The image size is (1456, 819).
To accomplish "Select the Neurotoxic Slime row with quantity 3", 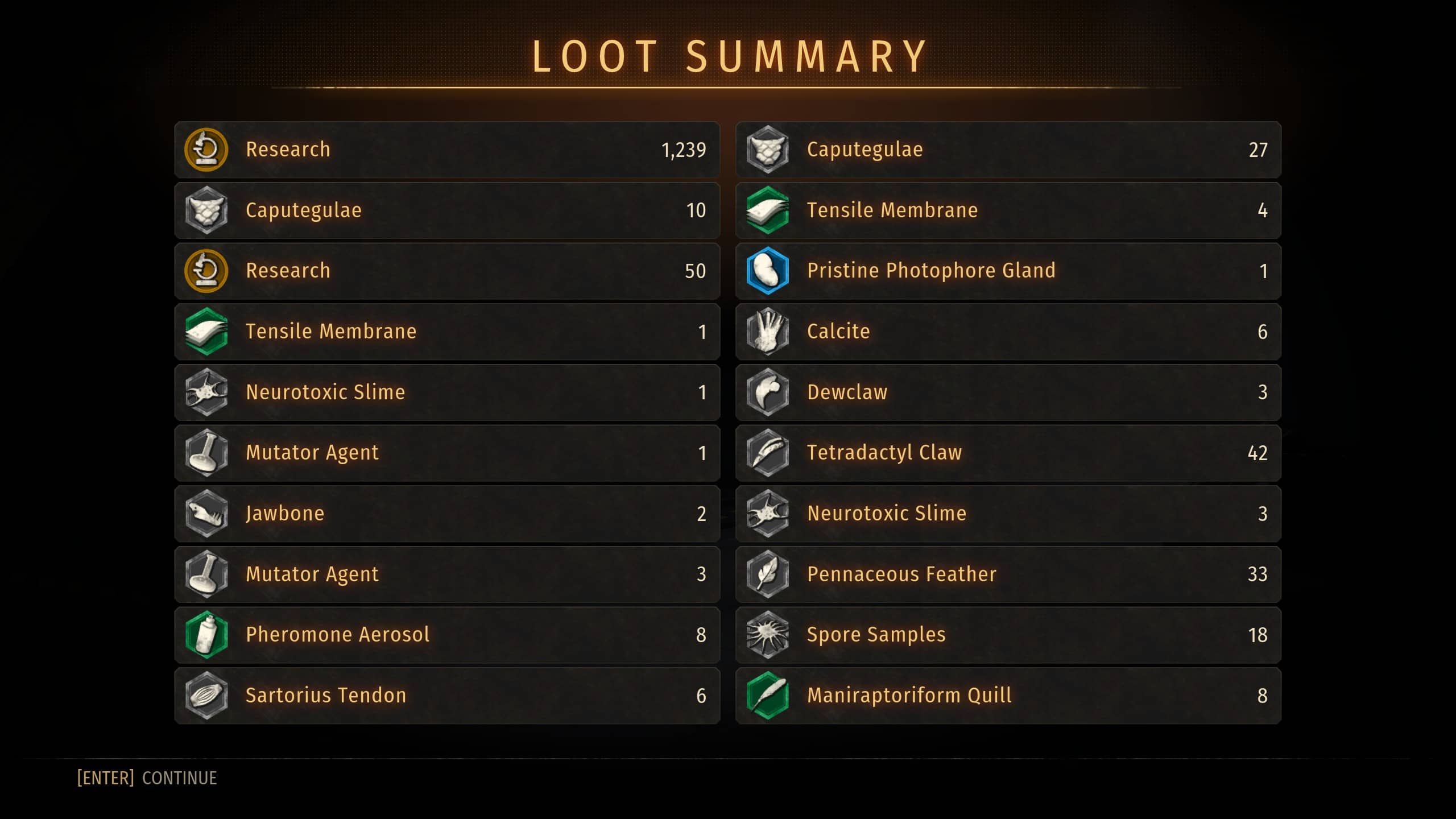I will coord(1008,514).
